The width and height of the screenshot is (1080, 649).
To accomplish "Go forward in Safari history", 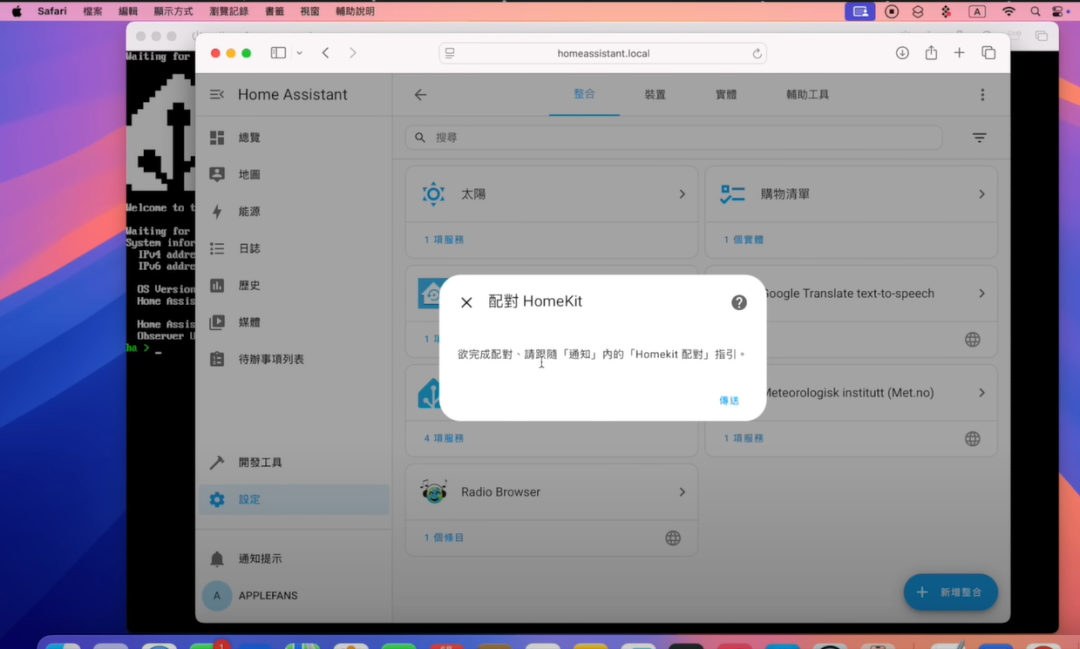I will [x=353, y=53].
